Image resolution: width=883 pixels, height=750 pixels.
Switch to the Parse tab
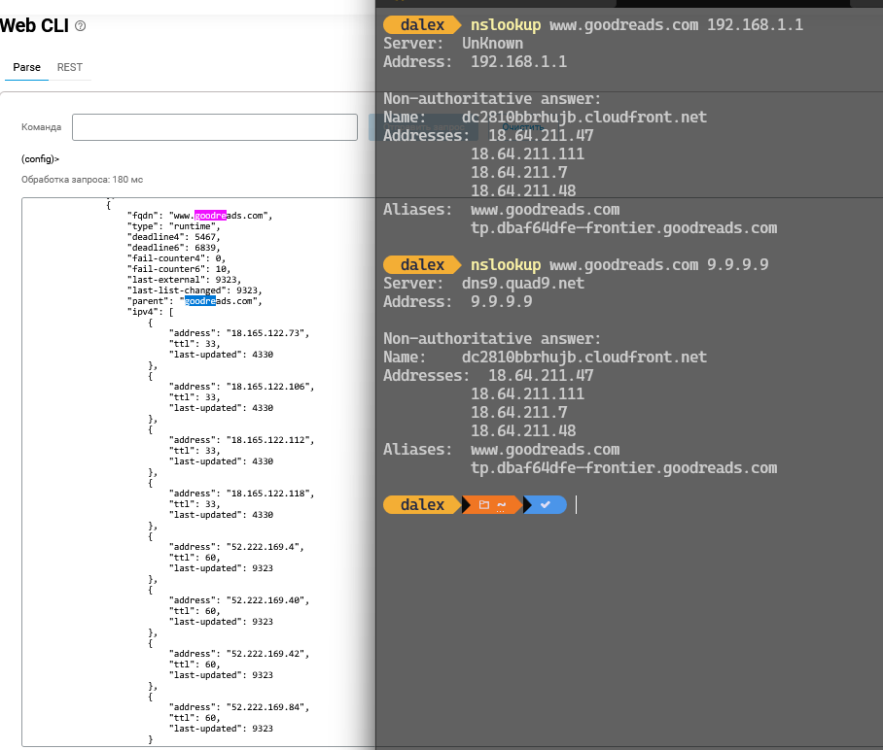[26, 67]
